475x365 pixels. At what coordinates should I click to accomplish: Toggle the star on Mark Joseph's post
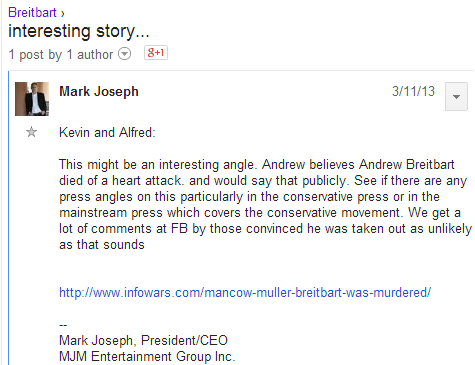point(31,132)
